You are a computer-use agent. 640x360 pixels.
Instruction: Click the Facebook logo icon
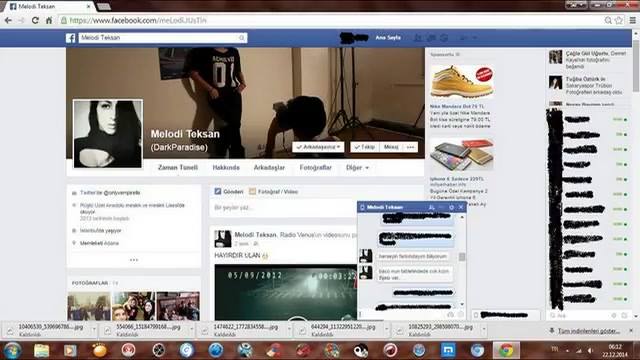[x=71, y=38]
